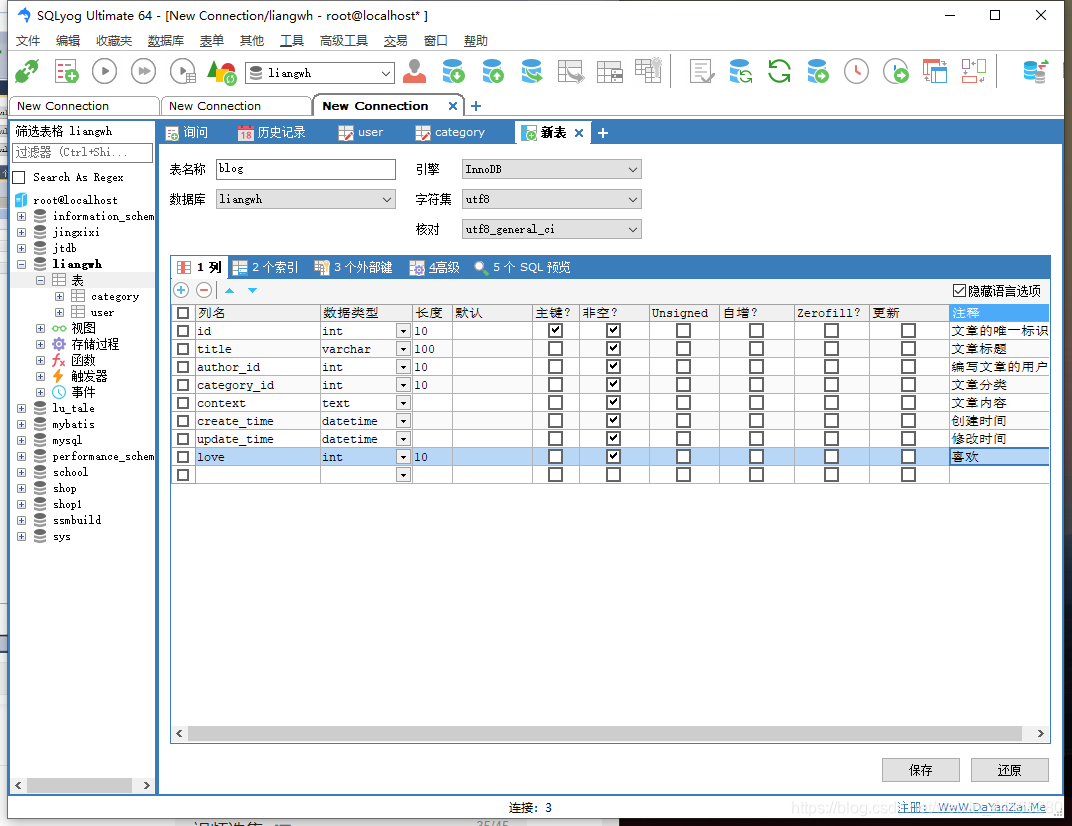The height and width of the screenshot is (826, 1072).
Task: Open the 高级工具 menu
Action: [344, 41]
